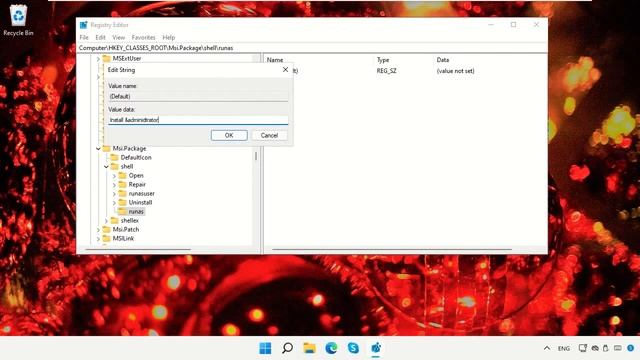Click the REG_SZ type cell
This screenshot has height=360, width=640.
387,71
